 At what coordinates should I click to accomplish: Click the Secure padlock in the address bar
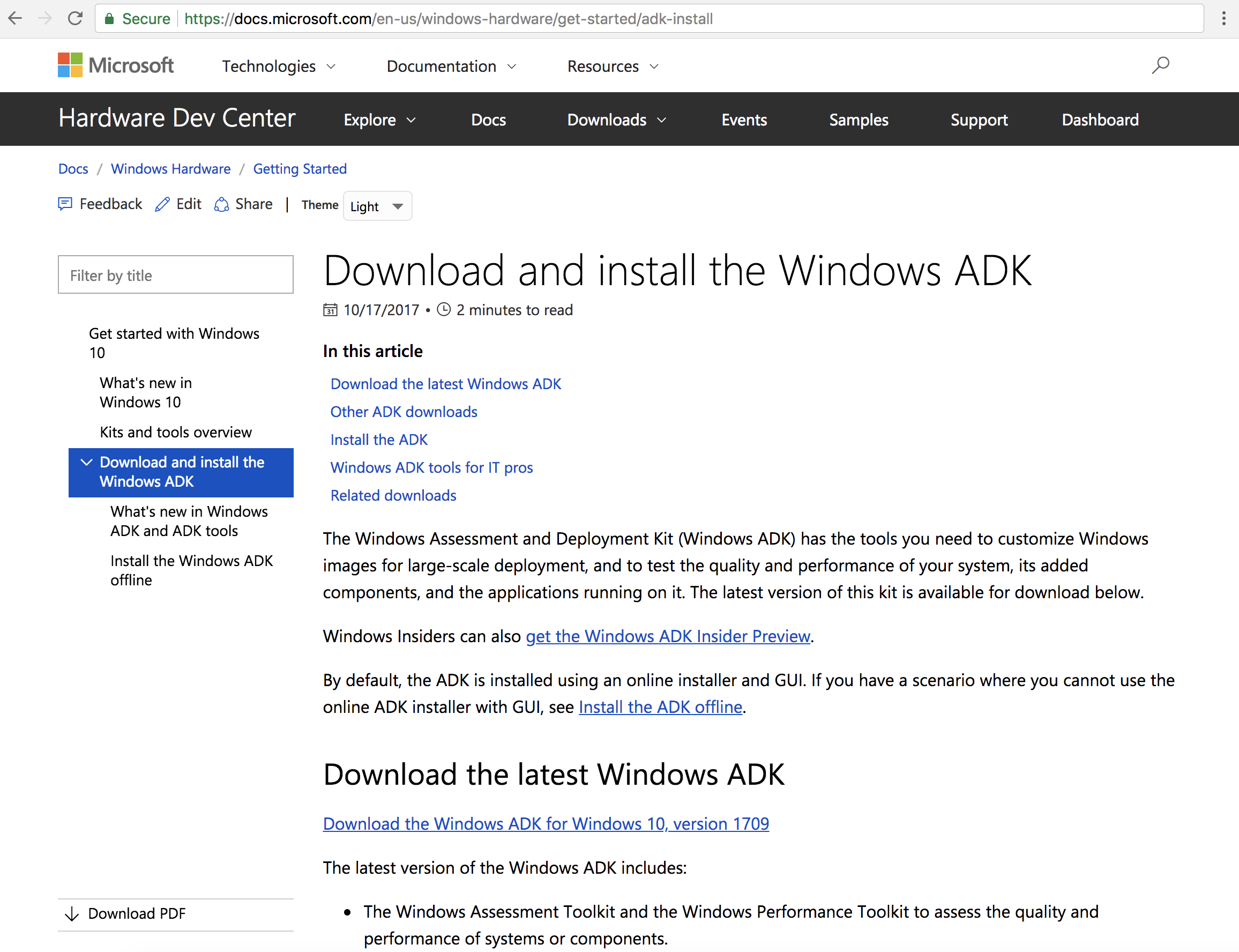109,18
